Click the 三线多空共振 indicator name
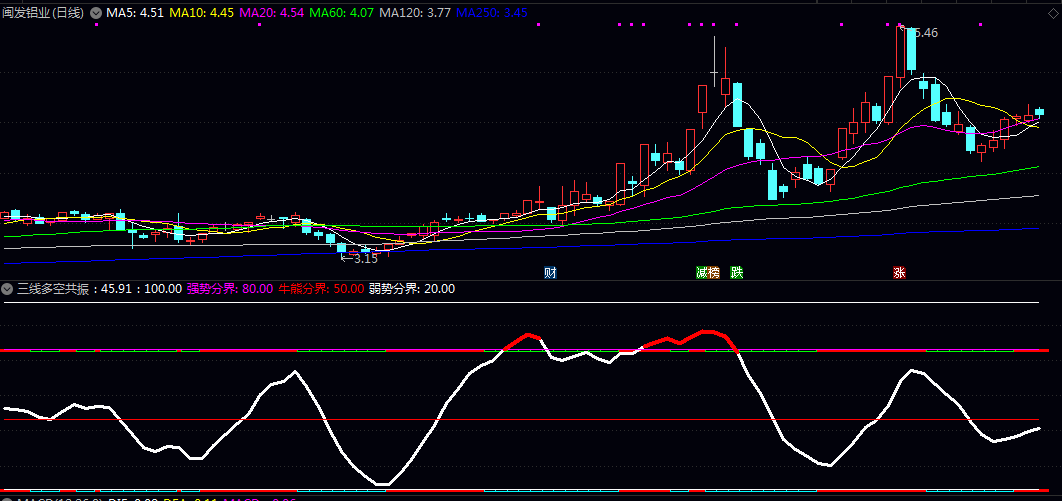The image size is (1062, 501). pos(53,289)
